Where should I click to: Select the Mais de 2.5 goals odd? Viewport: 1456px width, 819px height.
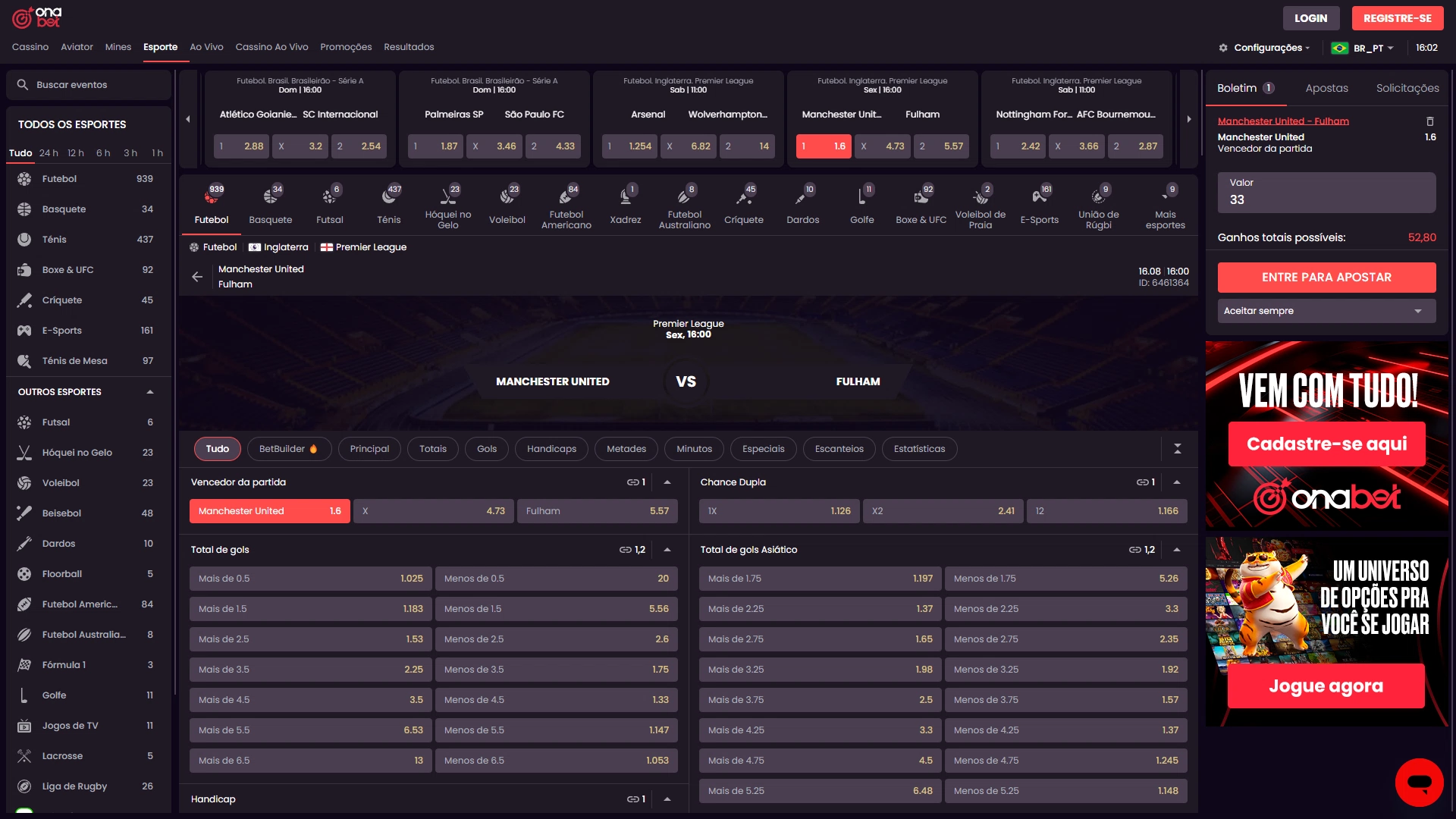click(310, 639)
